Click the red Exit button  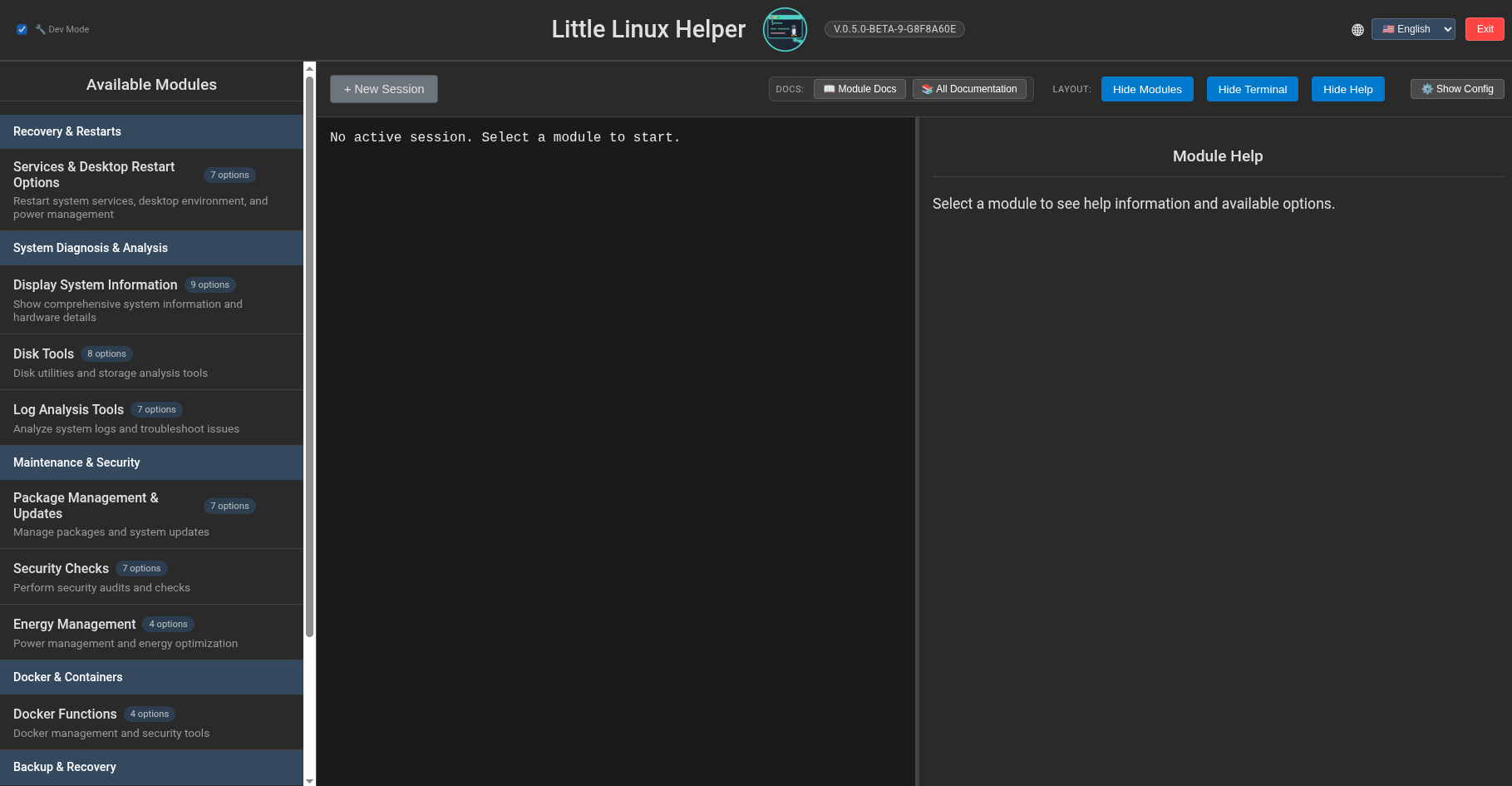(1485, 29)
